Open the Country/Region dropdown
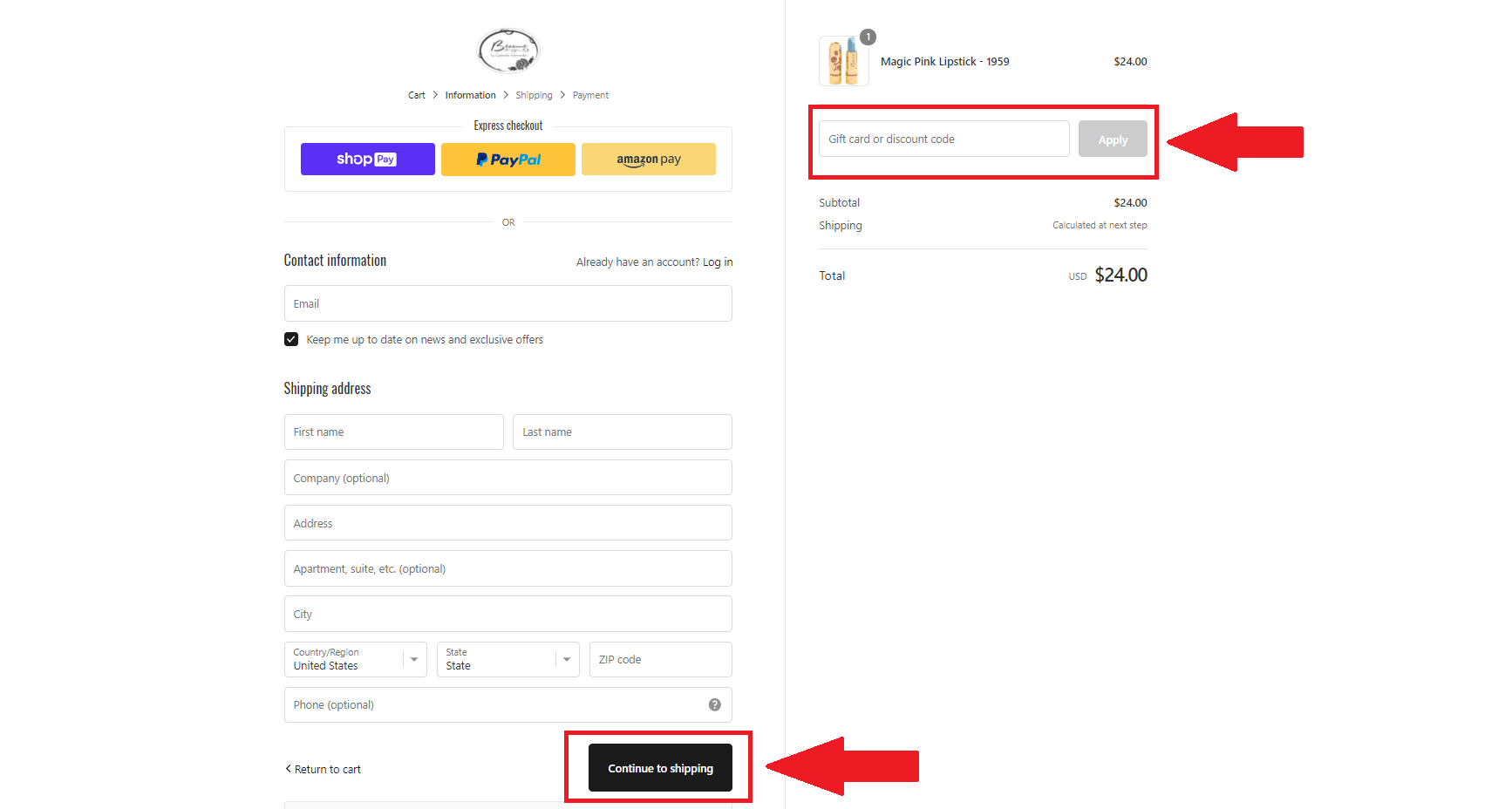The width and height of the screenshot is (1512, 809). click(x=355, y=660)
